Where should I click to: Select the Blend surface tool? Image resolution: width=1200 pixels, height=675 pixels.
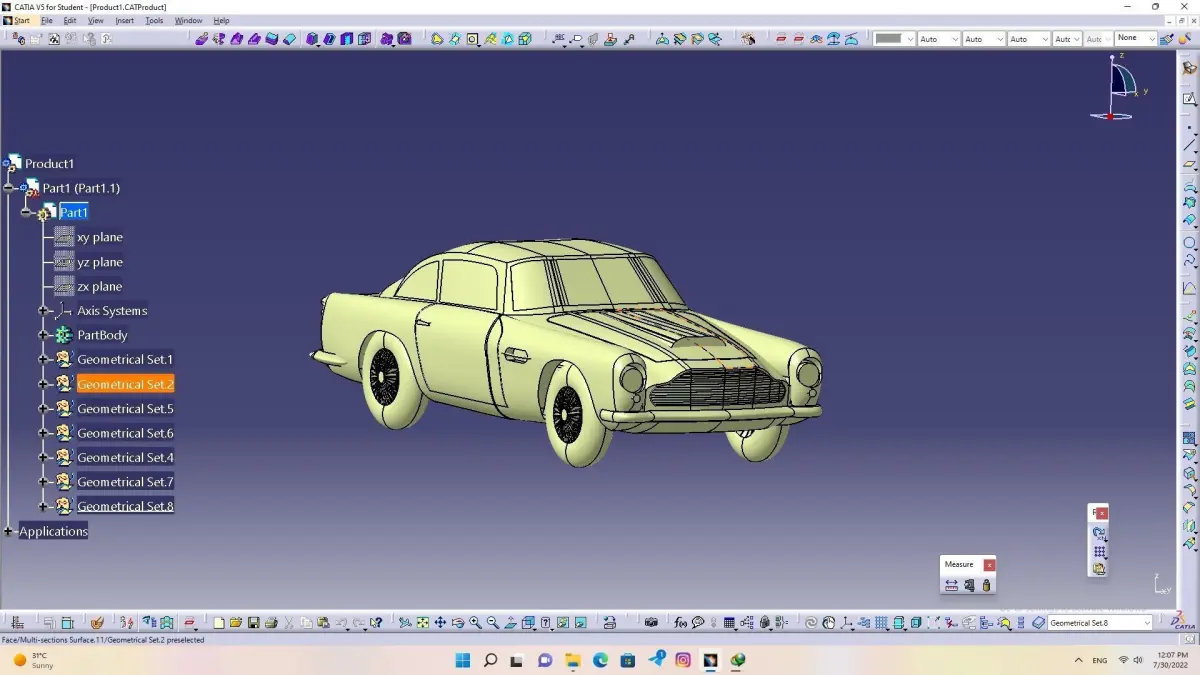point(1189,404)
